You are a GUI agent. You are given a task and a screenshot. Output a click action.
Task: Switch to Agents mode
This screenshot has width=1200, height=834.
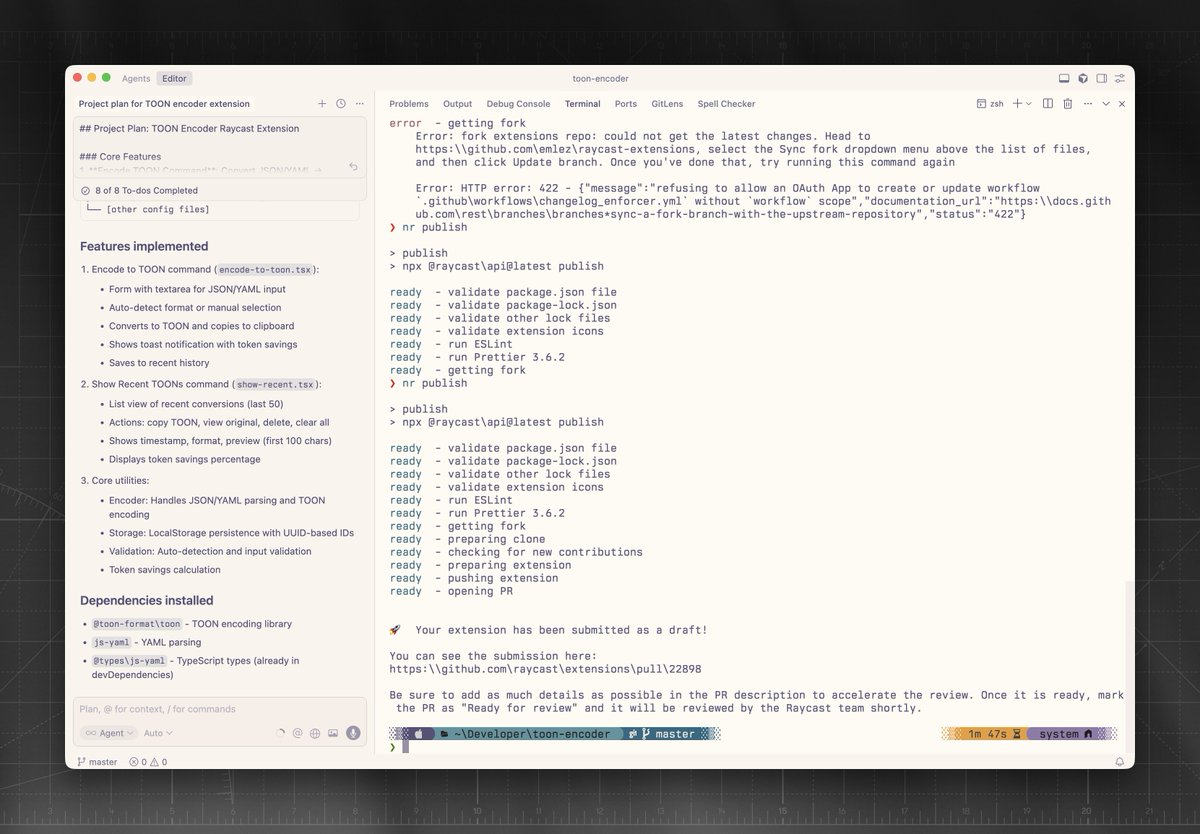click(136, 78)
